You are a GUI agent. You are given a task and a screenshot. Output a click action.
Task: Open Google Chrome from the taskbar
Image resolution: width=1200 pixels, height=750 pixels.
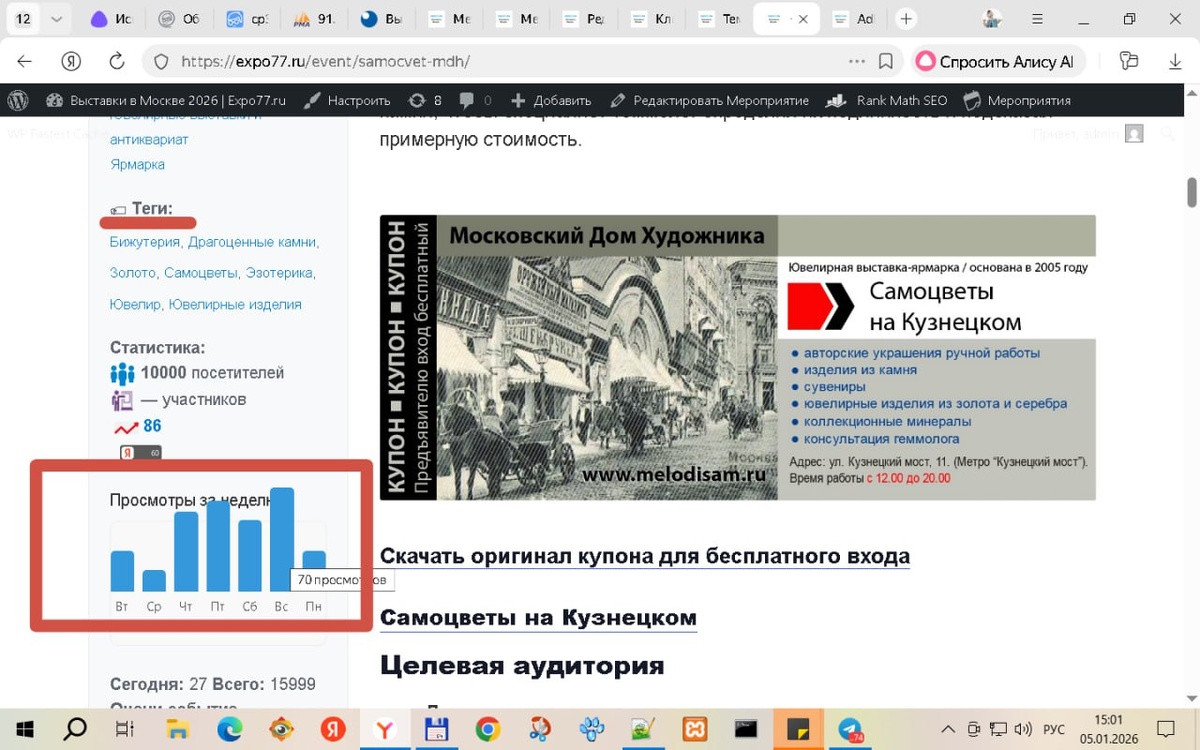coord(487,729)
